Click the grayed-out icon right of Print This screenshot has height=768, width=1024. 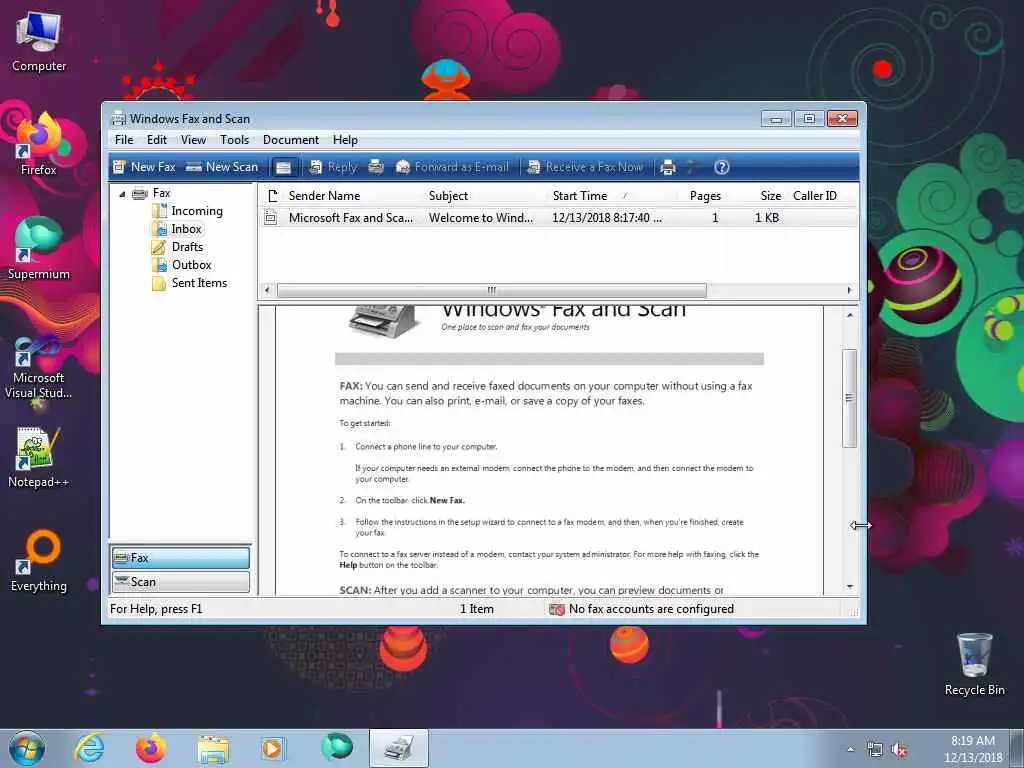pos(692,167)
